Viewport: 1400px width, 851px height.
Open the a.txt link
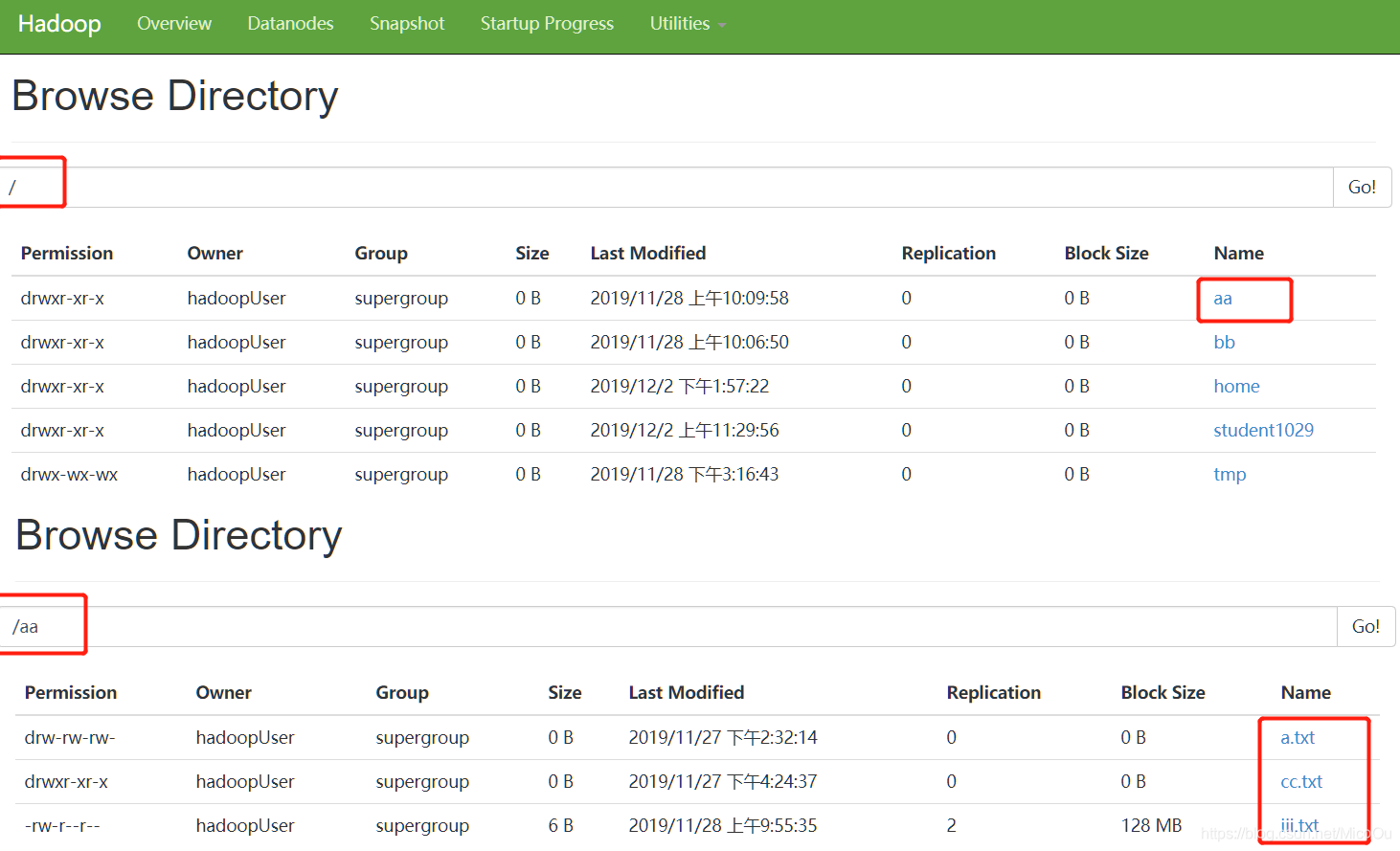(x=1298, y=738)
